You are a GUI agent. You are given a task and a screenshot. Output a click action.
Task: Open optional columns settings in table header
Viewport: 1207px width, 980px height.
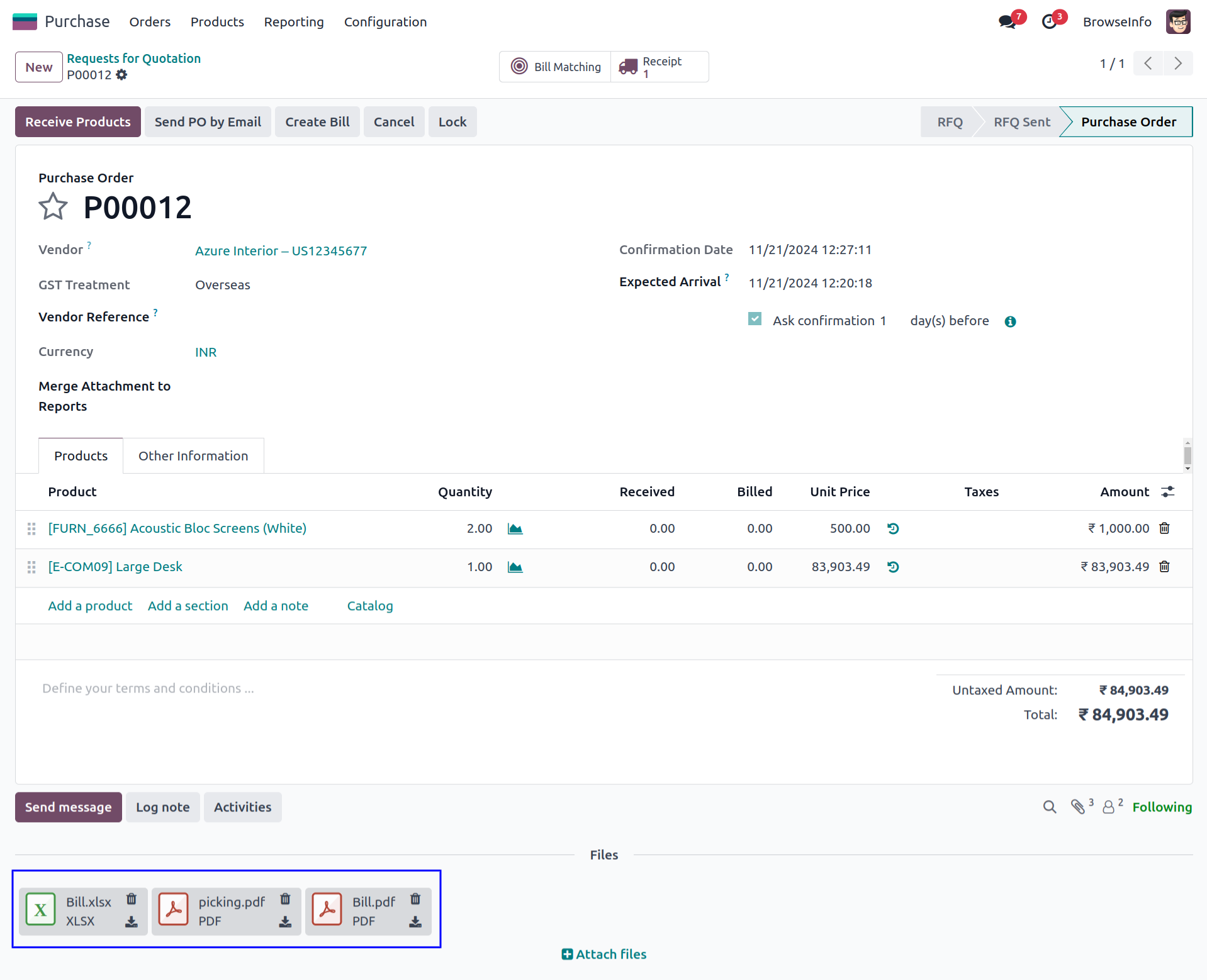tap(1168, 492)
